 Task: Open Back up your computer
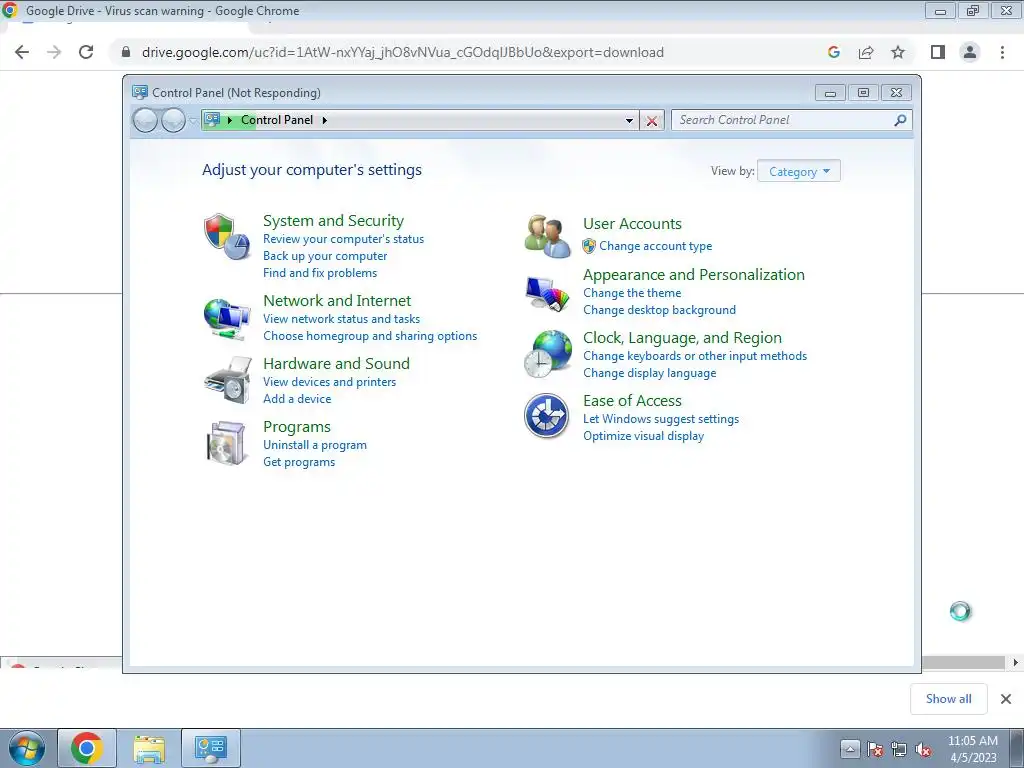[325, 256]
